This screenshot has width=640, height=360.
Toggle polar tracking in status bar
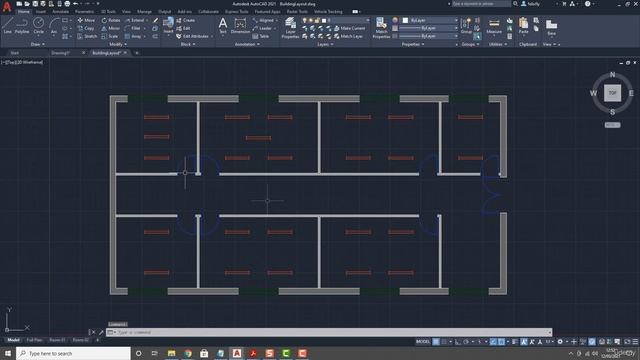pyautogui.click(x=466, y=342)
